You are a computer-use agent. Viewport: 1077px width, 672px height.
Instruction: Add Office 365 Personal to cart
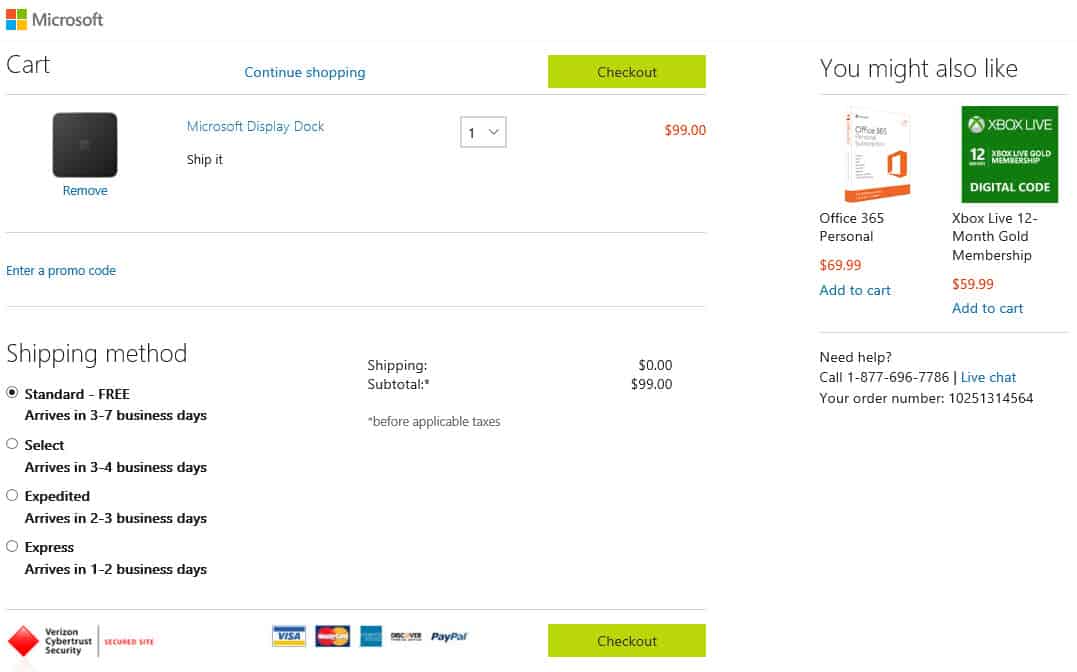[854, 290]
